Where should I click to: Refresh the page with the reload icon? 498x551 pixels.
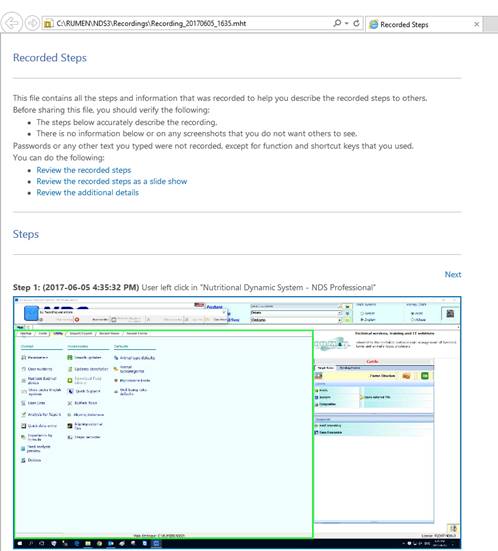tap(356, 23)
